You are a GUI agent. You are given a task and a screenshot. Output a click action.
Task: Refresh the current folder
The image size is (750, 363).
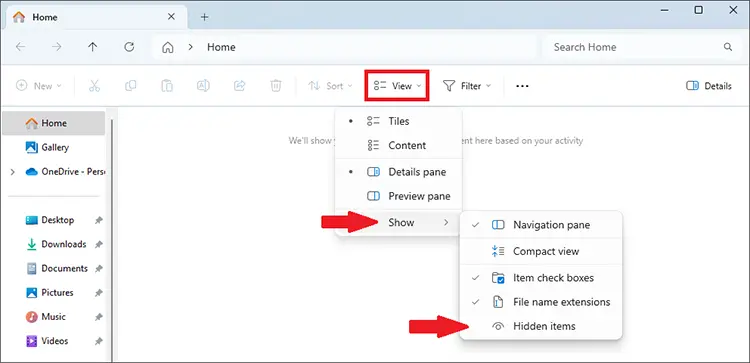tap(129, 47)
